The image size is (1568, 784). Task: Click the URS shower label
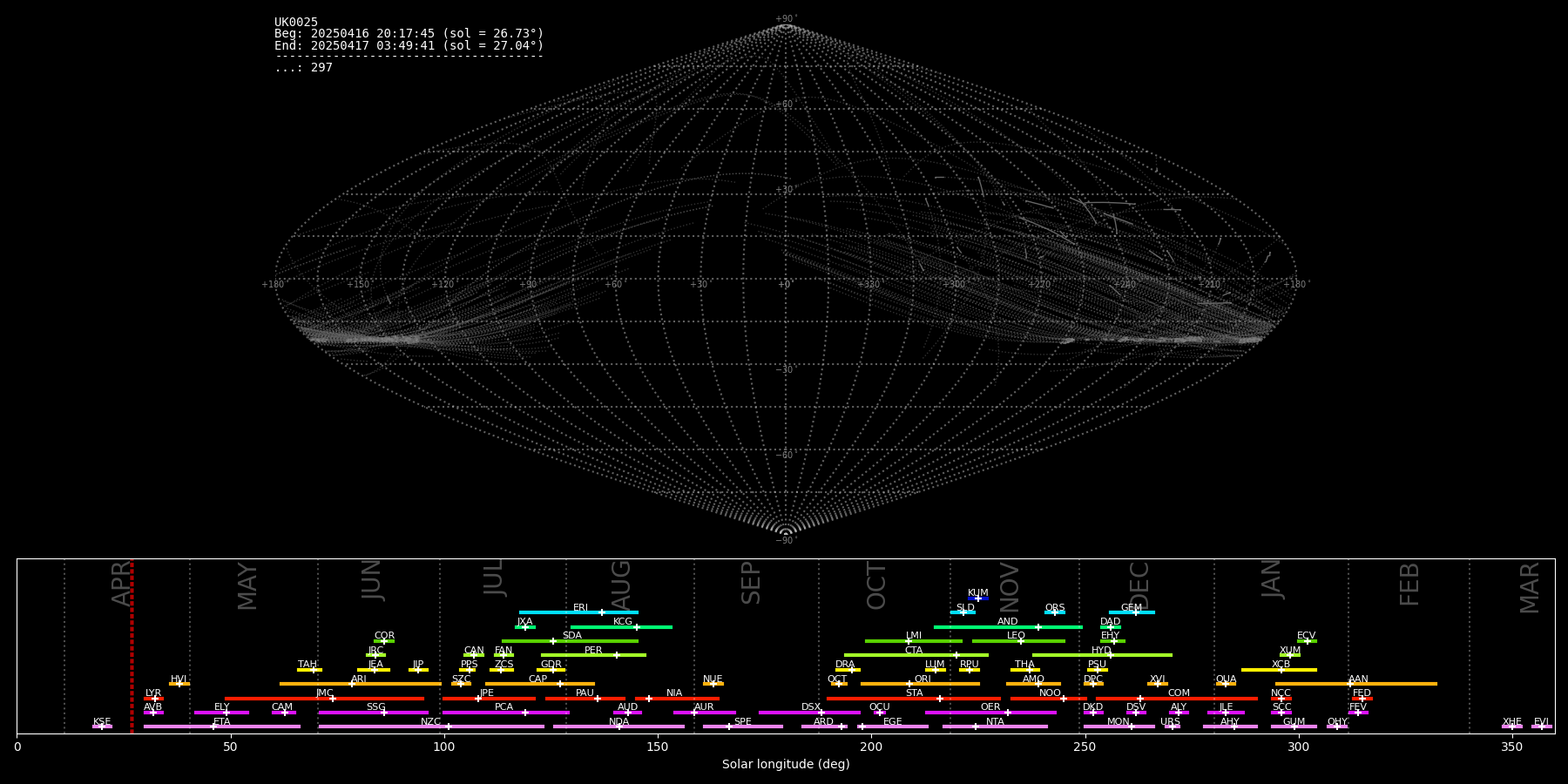(x=1171, y=722)
